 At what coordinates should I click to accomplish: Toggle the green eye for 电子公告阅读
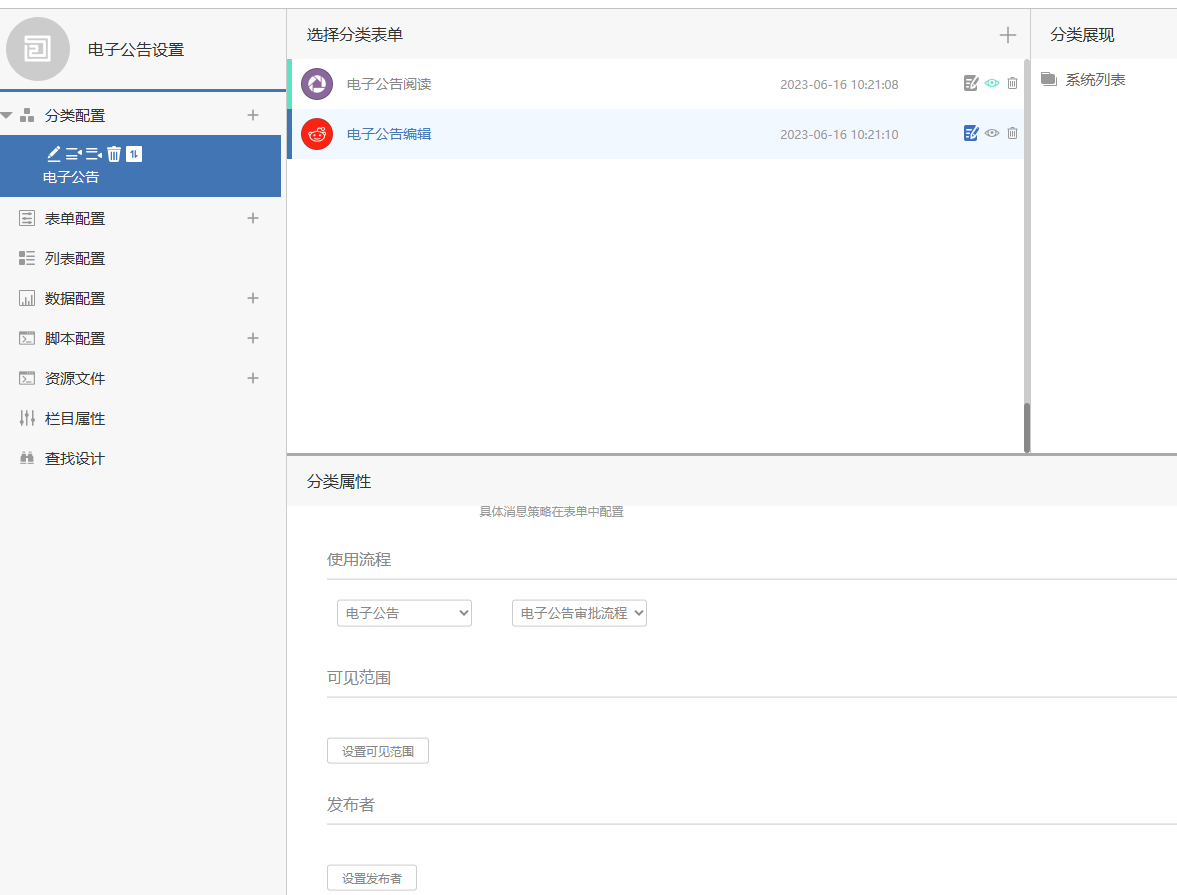point(991,84)
